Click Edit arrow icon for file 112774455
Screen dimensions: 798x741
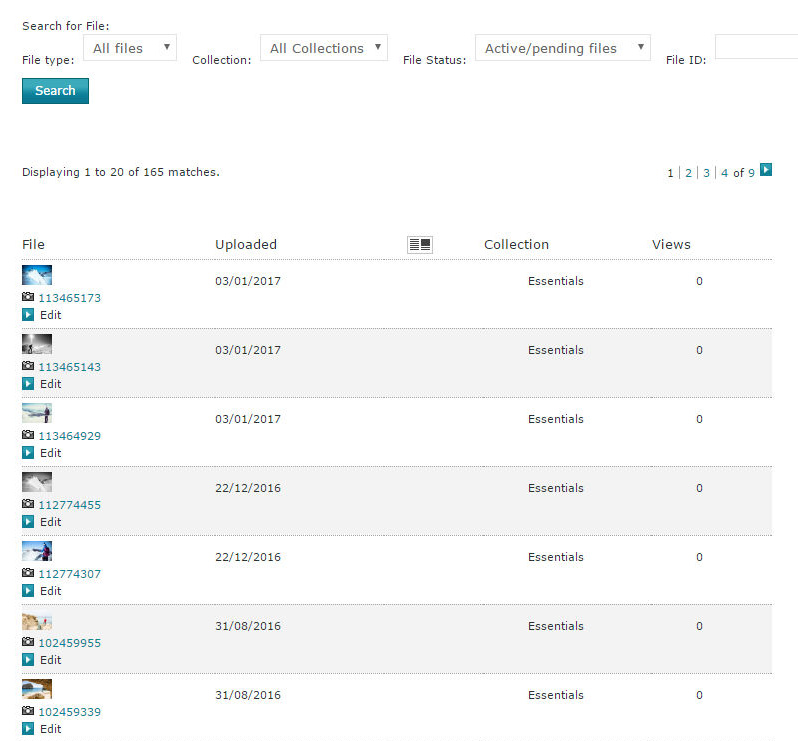[28, 522]
